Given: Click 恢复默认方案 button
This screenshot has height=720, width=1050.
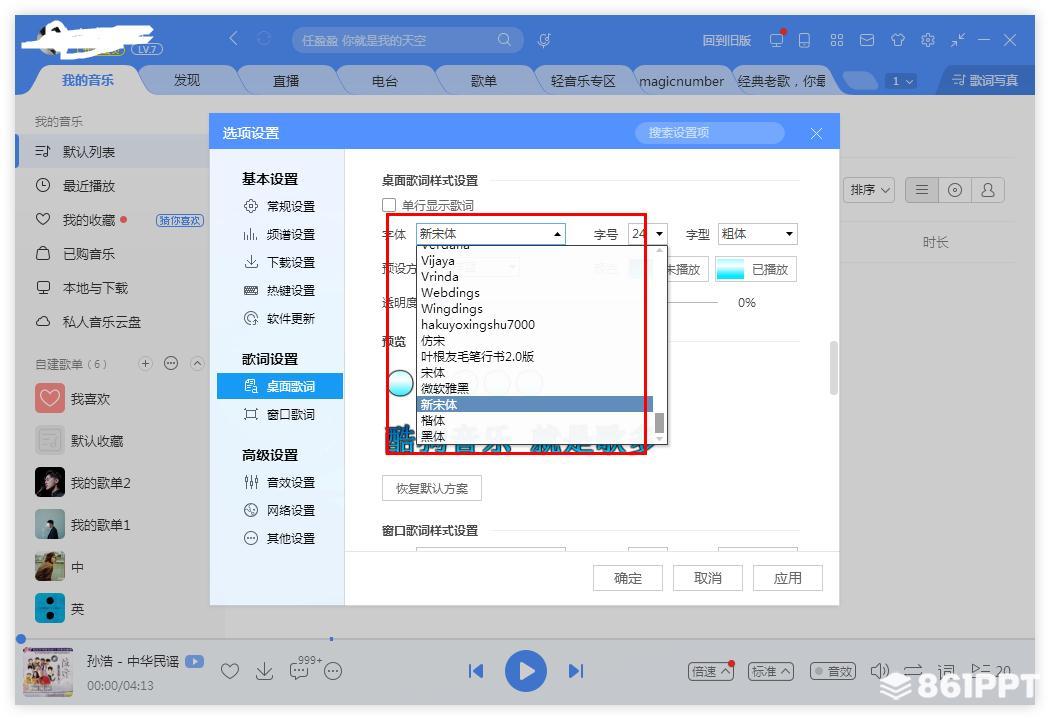Looking at the screenshot, I should 432,488.
